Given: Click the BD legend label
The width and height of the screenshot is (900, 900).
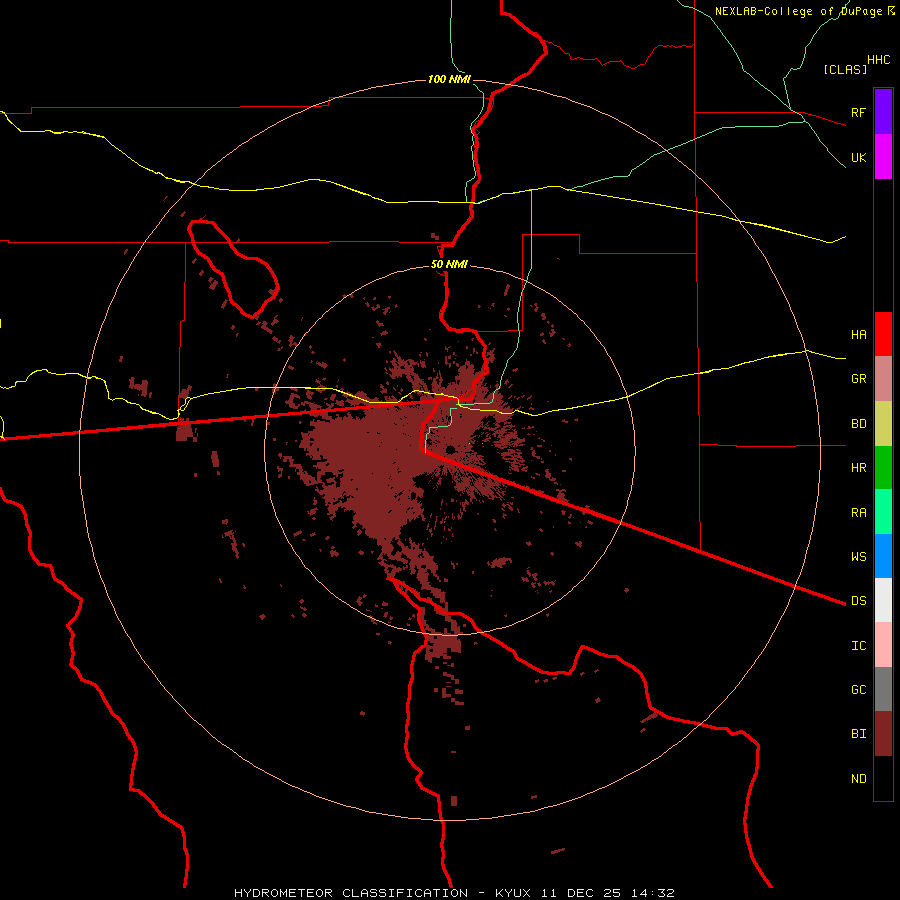Looking at the screenshot, I should [858, 424].
